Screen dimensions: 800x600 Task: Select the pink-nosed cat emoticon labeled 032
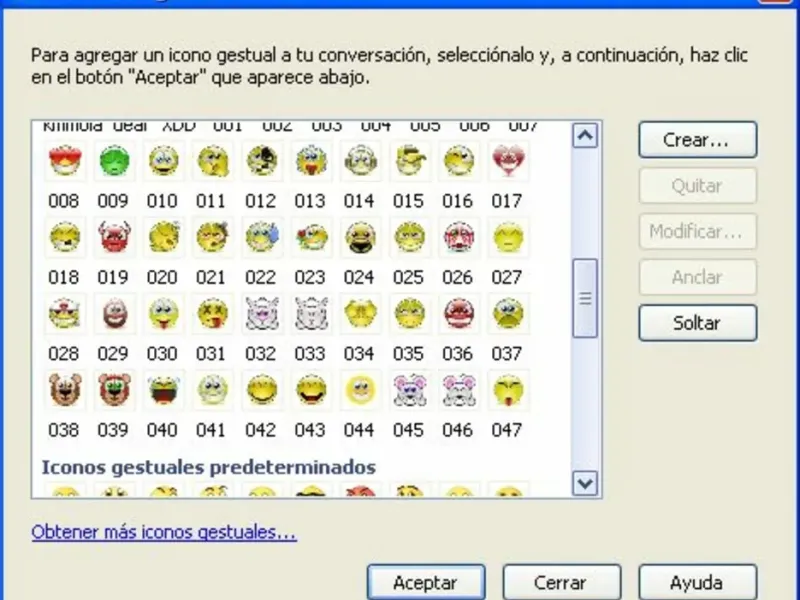262,314
